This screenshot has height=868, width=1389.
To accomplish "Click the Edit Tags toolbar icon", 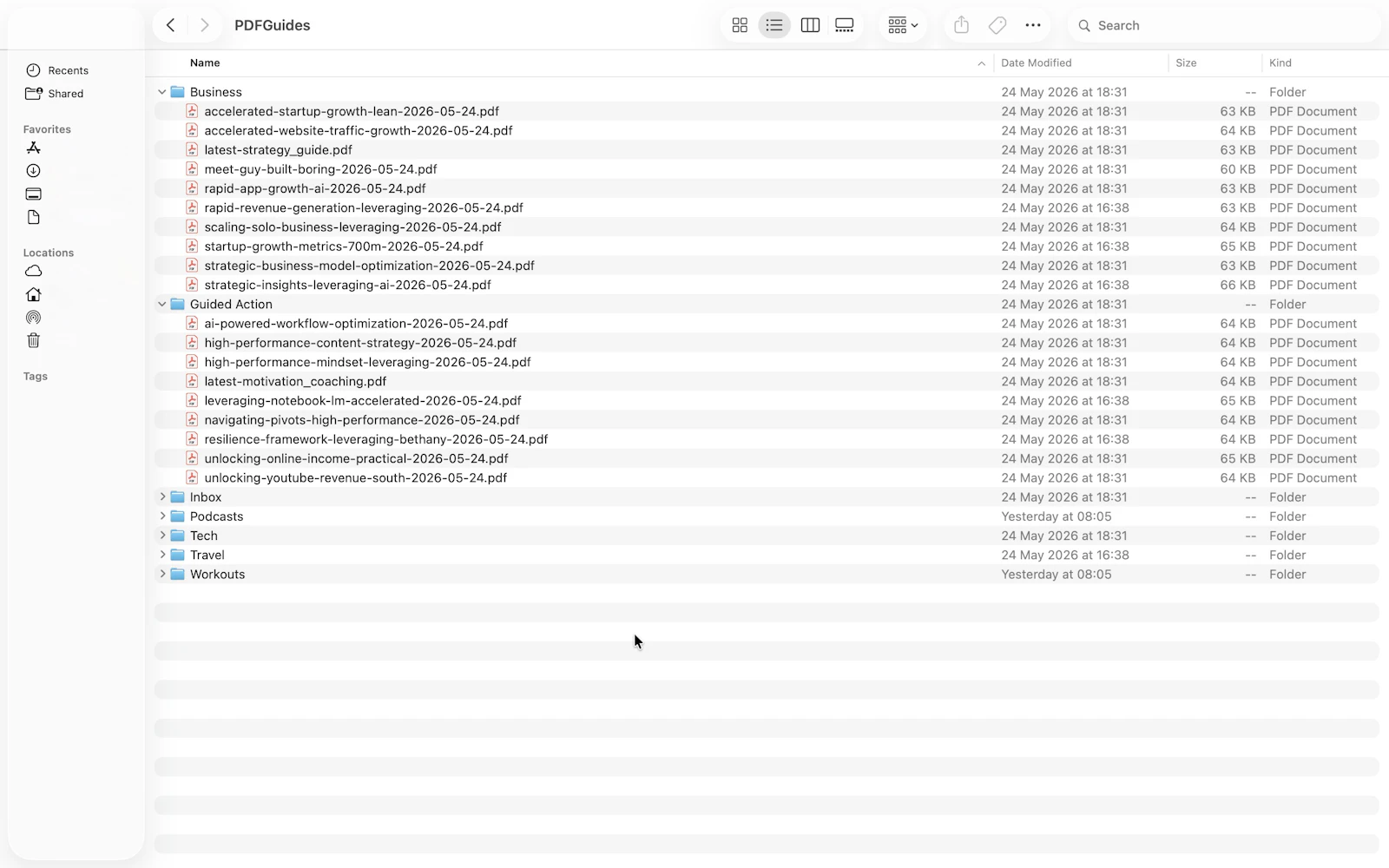I will 997,25.
